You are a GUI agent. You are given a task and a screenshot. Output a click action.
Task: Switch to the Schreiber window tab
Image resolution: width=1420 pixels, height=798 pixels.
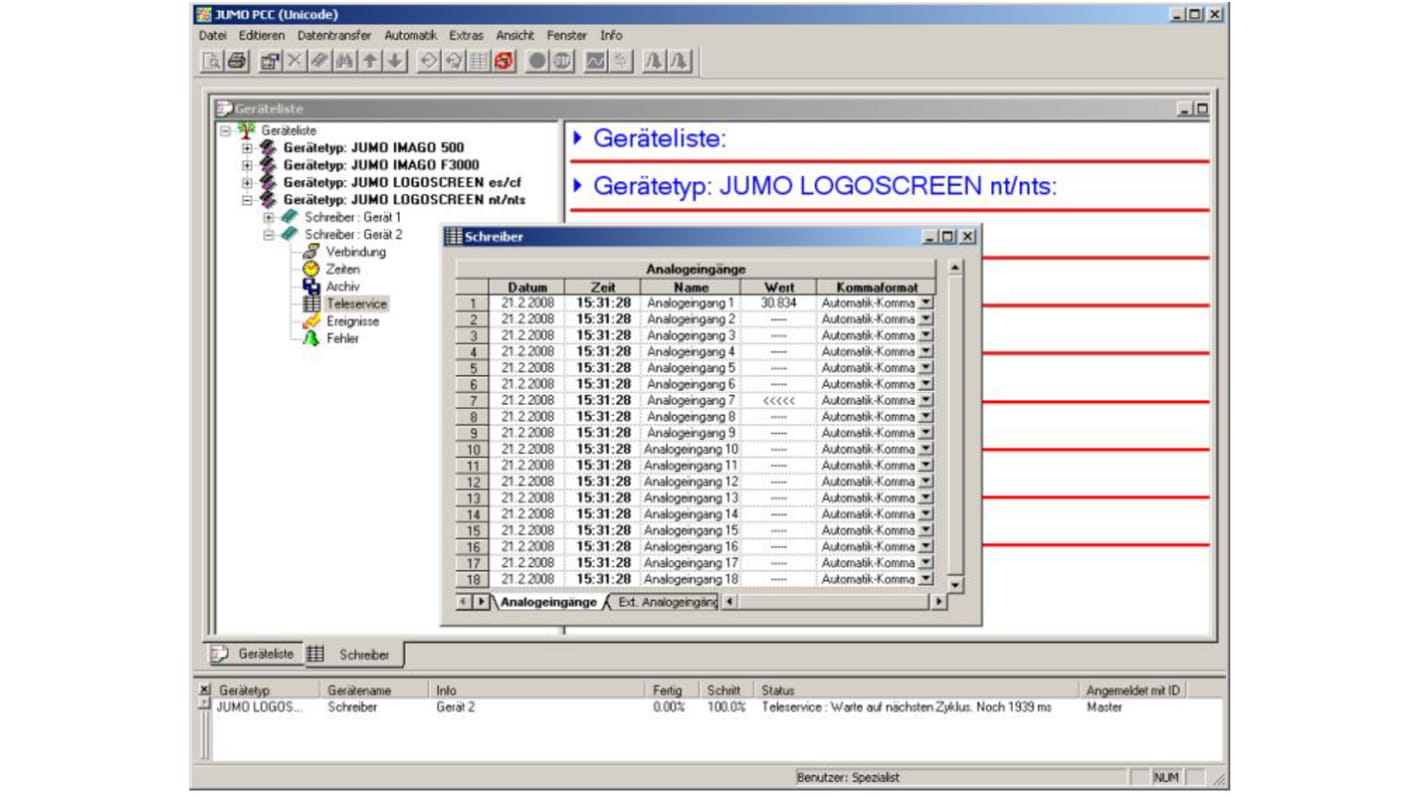[352, 654]
